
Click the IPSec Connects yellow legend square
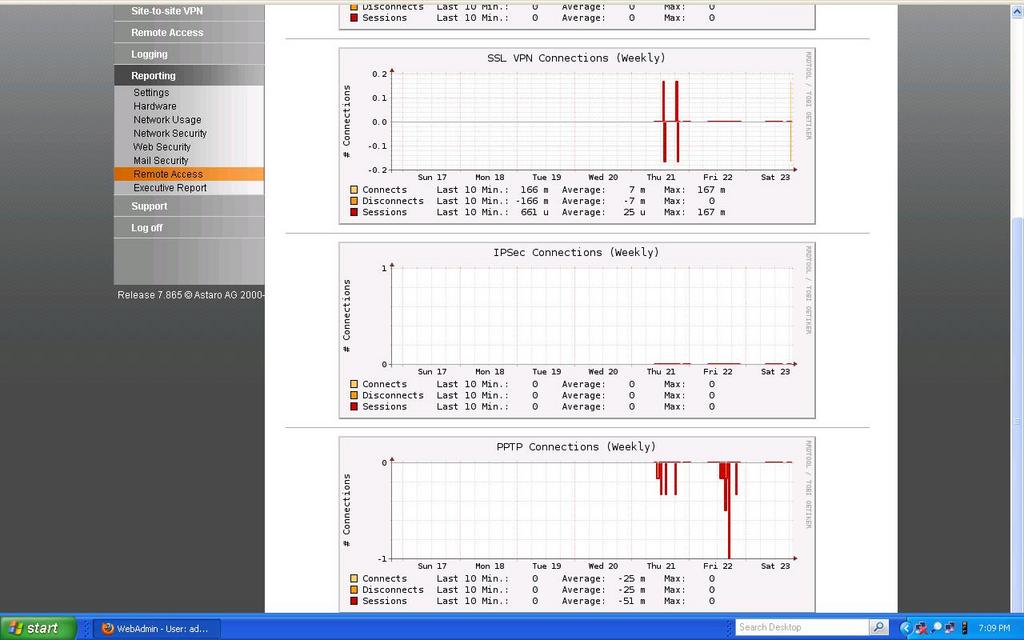coord(354,384)
